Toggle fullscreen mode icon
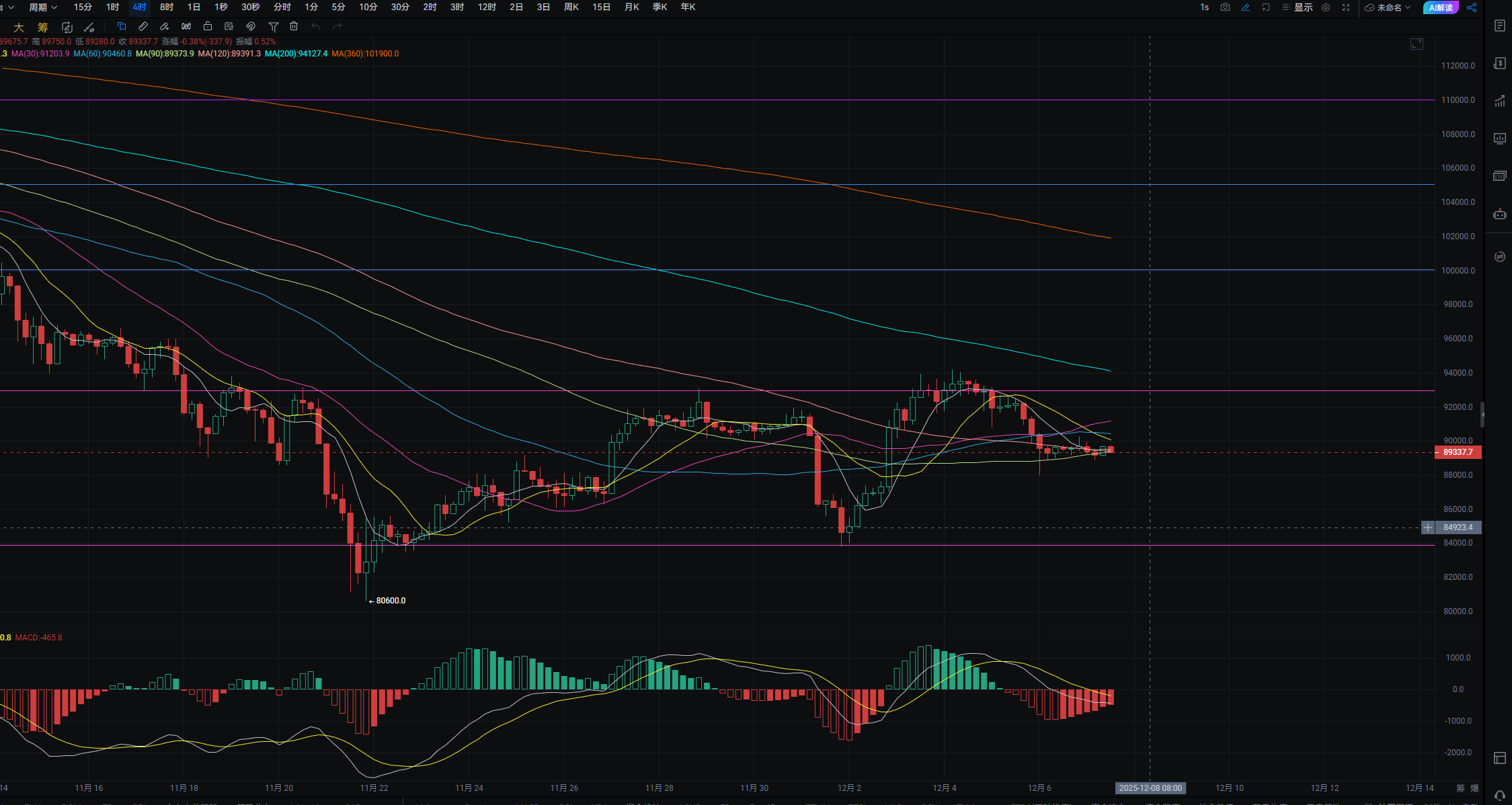Screen dimensions: 1512x805 click(1346, 7)
